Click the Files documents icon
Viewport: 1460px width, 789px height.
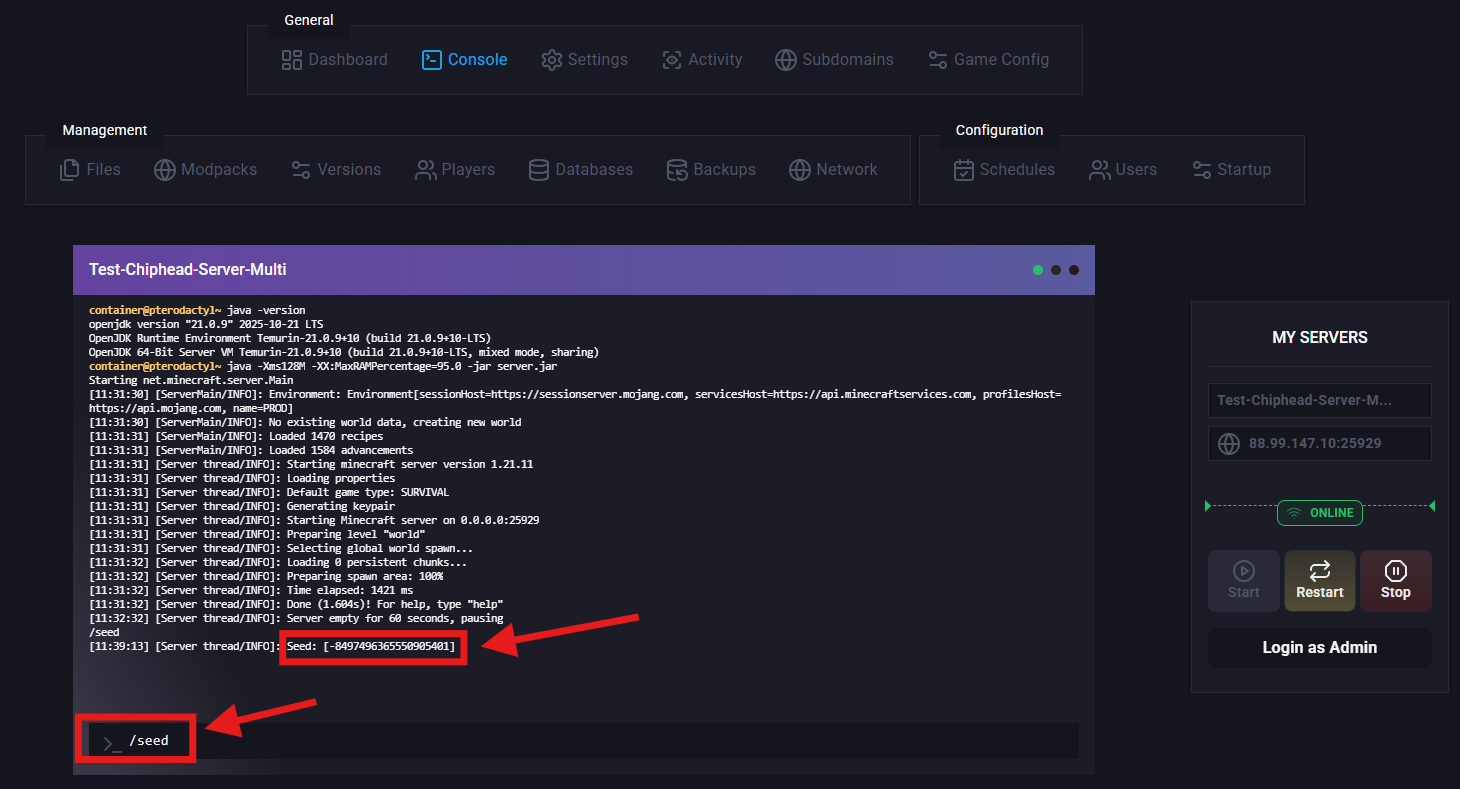pos(70,170)
